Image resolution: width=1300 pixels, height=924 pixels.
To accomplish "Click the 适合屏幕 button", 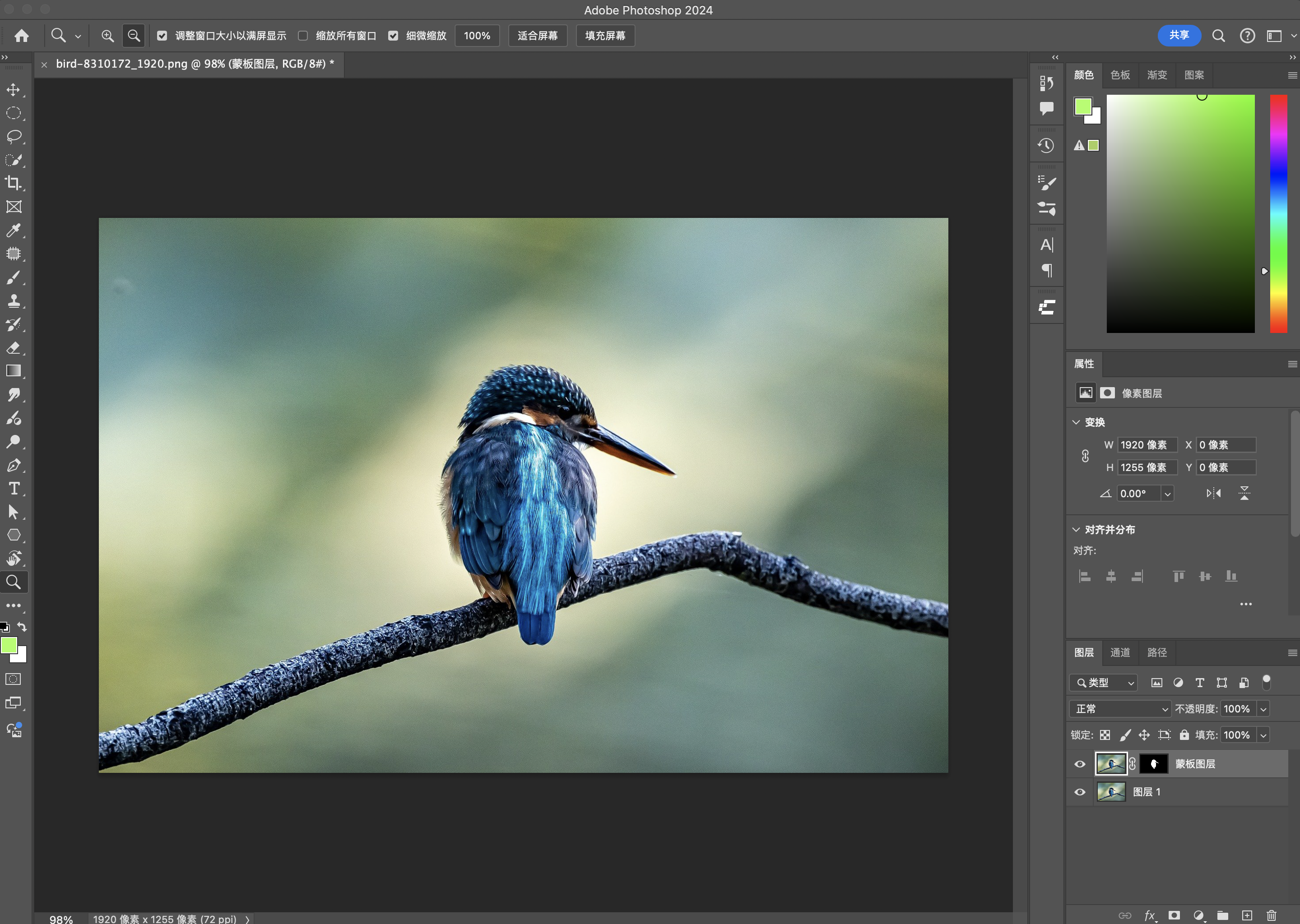I will (x=537, y=36).
